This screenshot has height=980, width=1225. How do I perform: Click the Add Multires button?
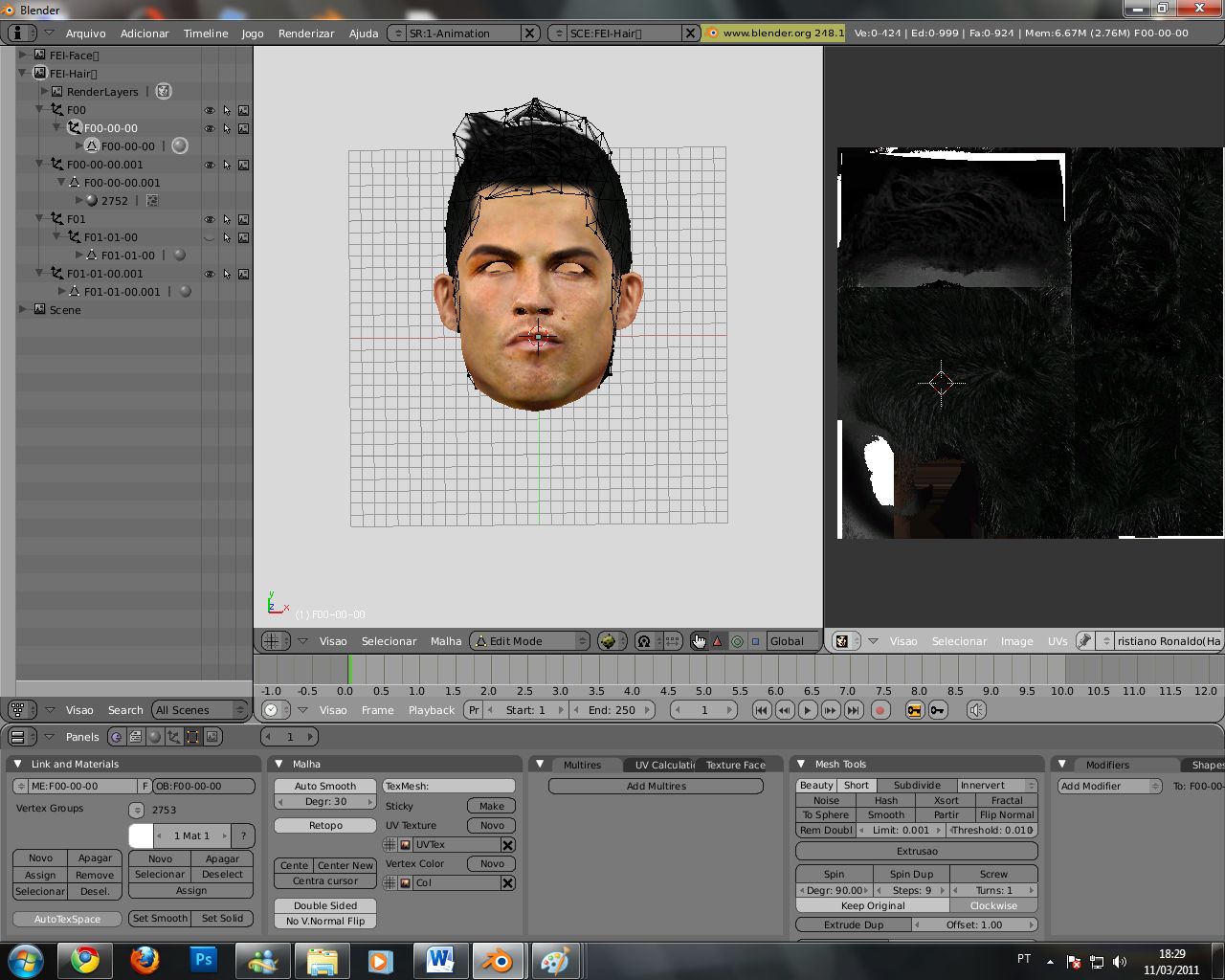coord(656,786)
